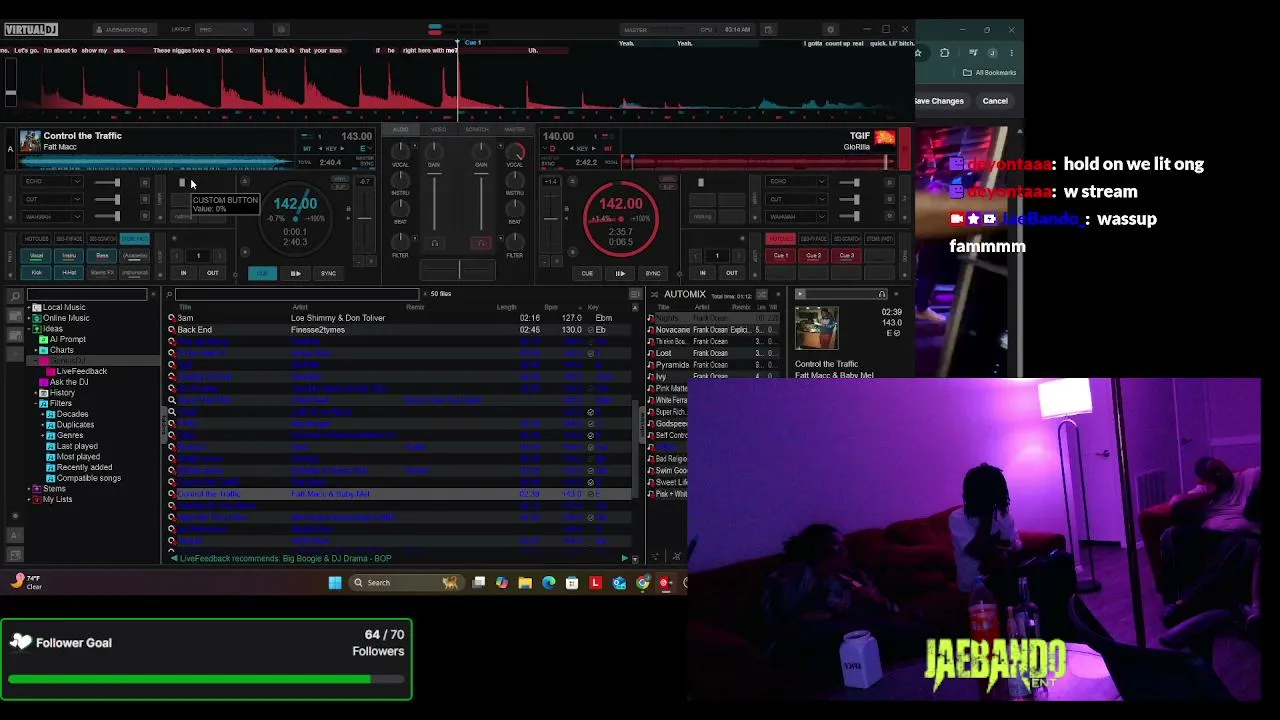Toggle right deck loop OUT point

coord(731,273)
